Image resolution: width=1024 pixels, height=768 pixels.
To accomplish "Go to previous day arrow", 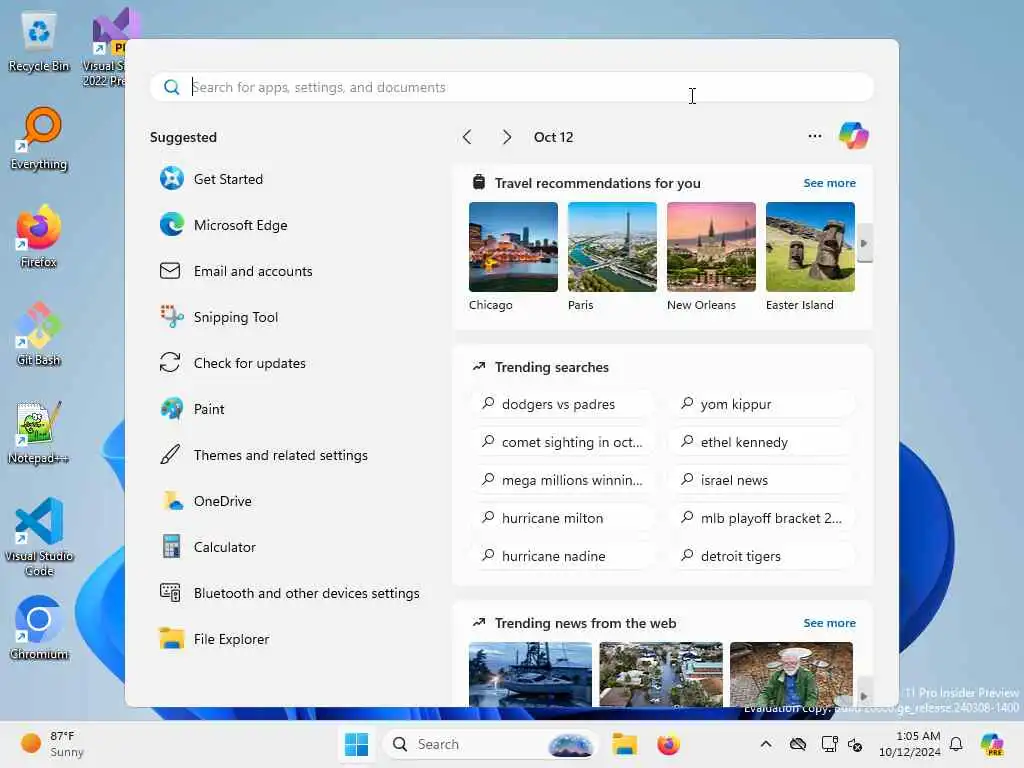I will [x=467, y=136].
